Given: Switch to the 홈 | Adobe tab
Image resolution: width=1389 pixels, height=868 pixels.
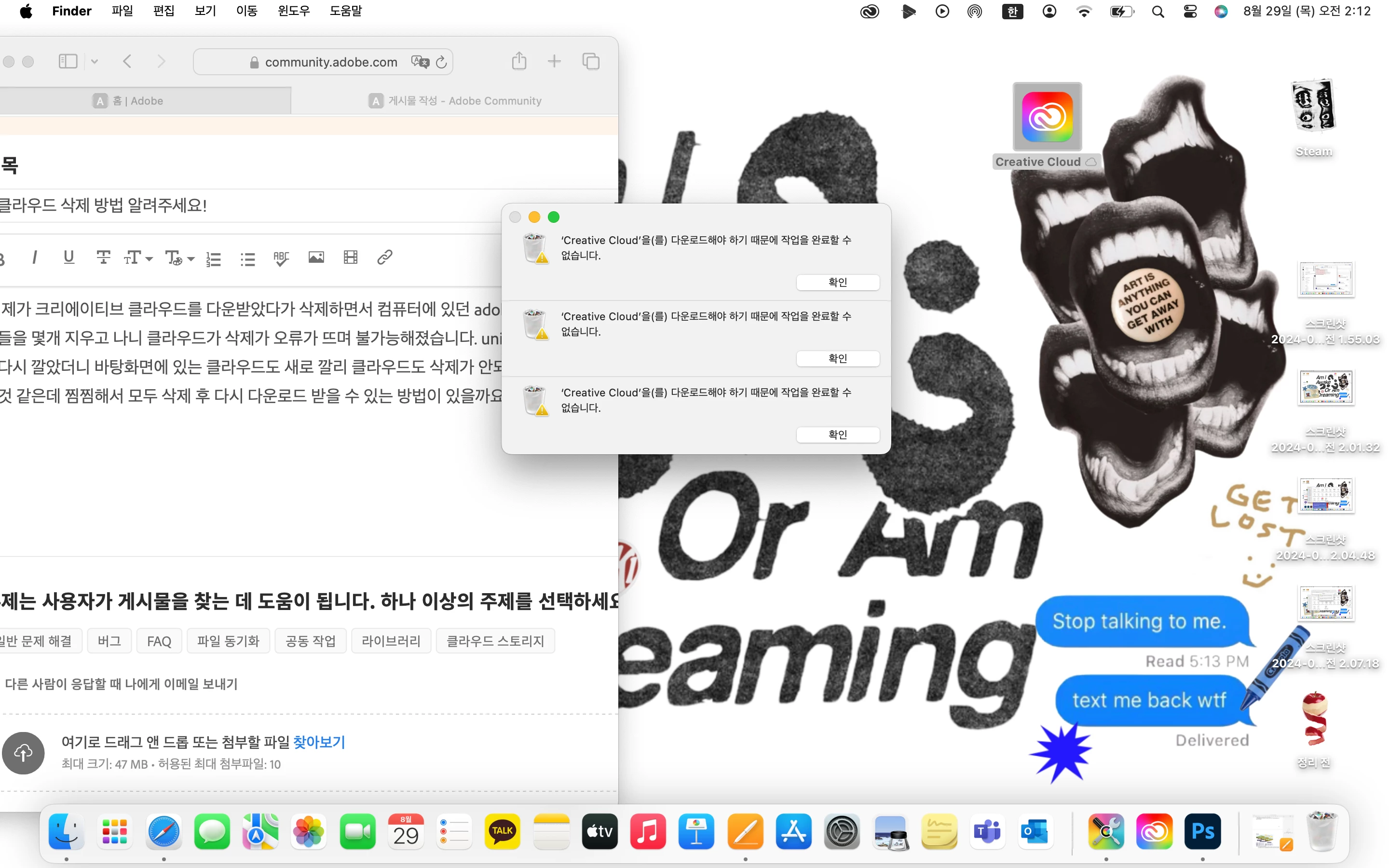Looking at the screenshot, I should coord(138,101).
